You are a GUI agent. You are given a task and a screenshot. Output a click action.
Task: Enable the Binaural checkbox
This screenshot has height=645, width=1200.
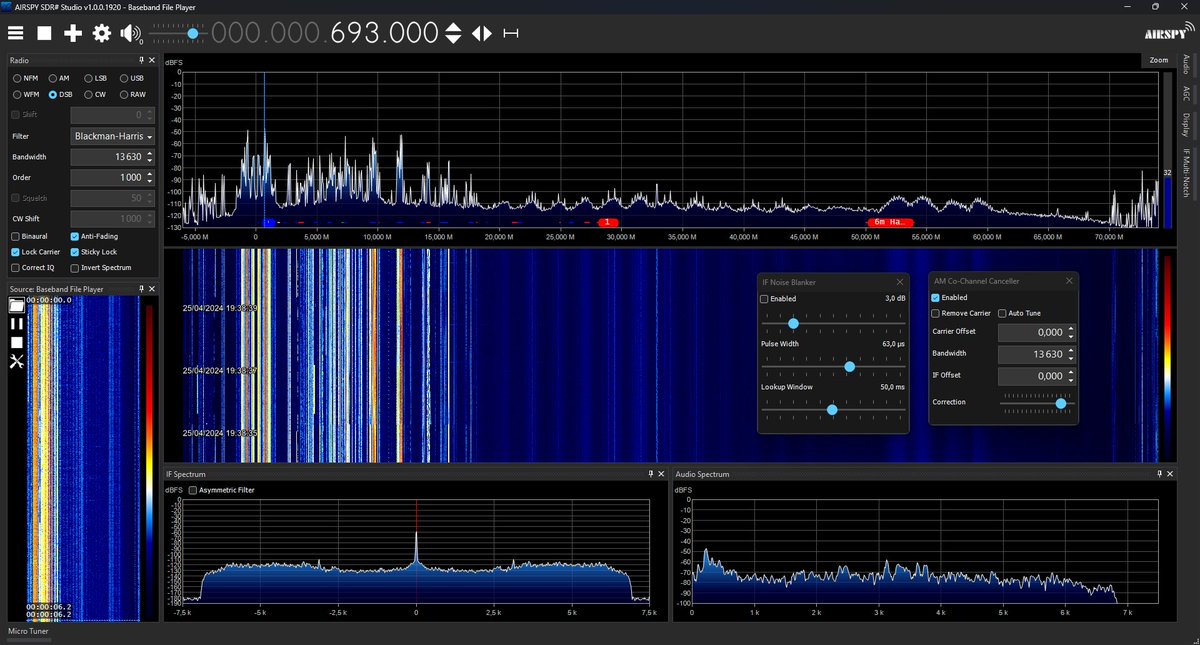click(x=29, y=236)
